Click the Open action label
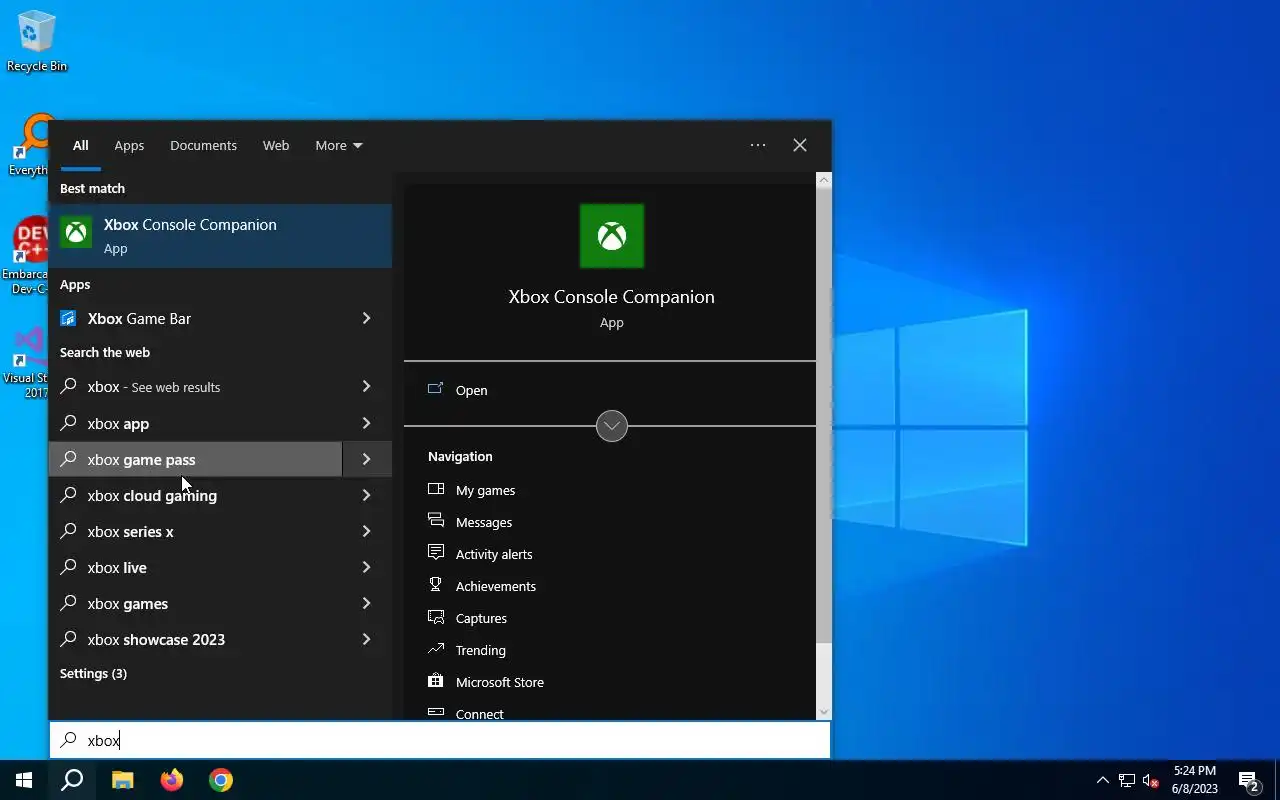The image size is (1280, 800). click(471, 390)
